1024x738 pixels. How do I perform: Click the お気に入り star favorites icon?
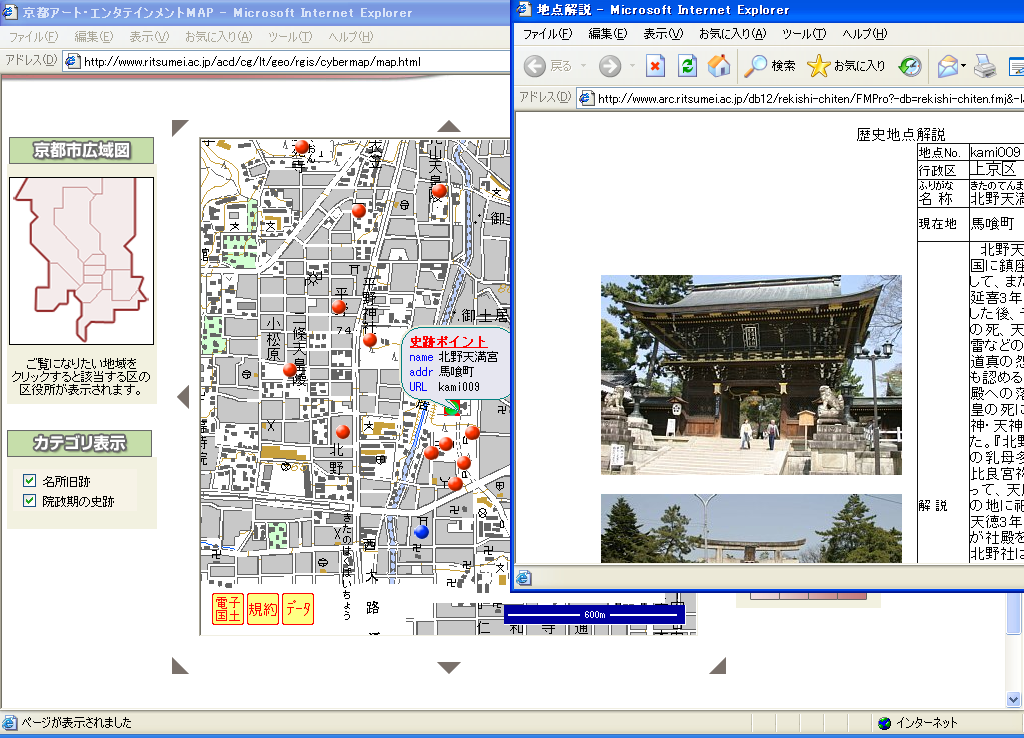point(818,65)
